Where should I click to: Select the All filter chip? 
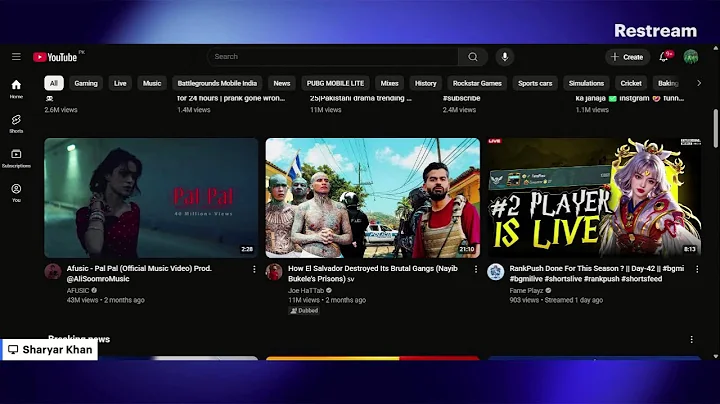[x=54, y=83]
